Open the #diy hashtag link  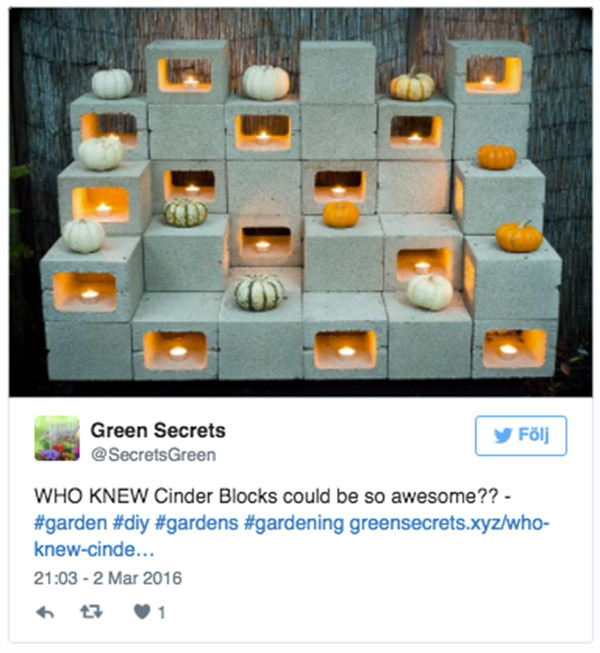[131, 523]
